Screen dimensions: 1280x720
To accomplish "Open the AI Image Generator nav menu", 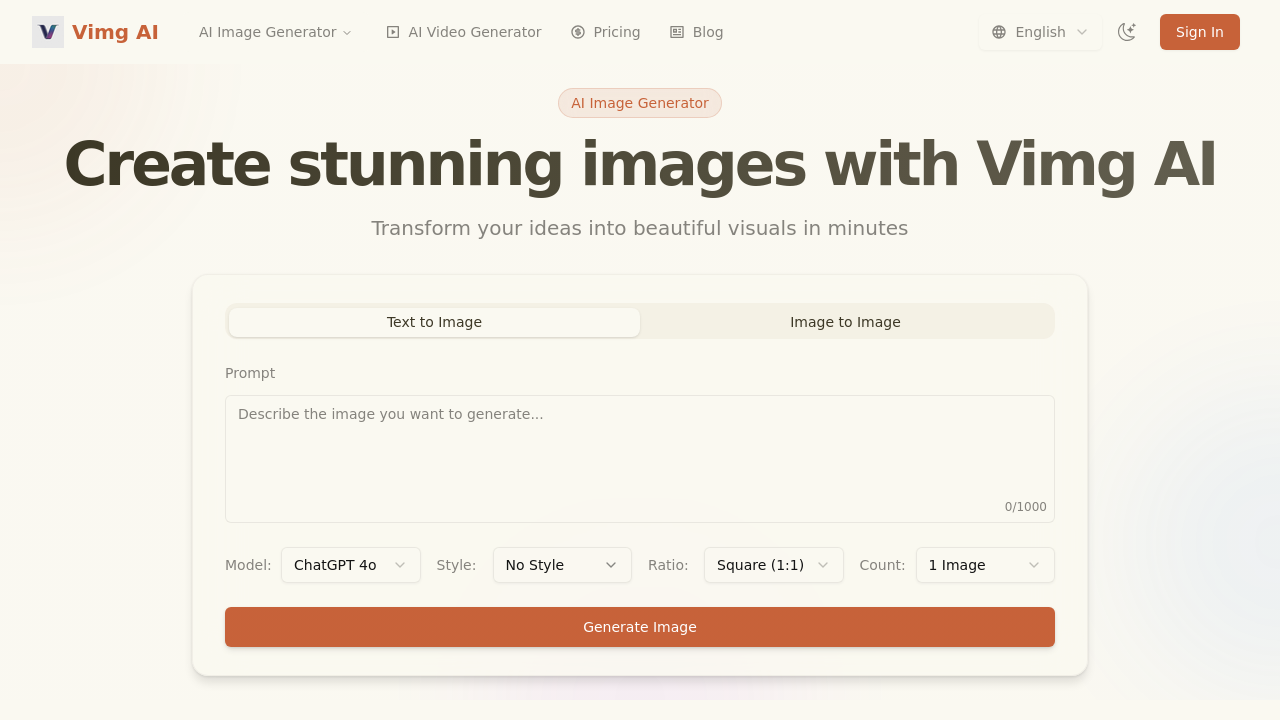I will pyautogui.click(x=275, y=31).
